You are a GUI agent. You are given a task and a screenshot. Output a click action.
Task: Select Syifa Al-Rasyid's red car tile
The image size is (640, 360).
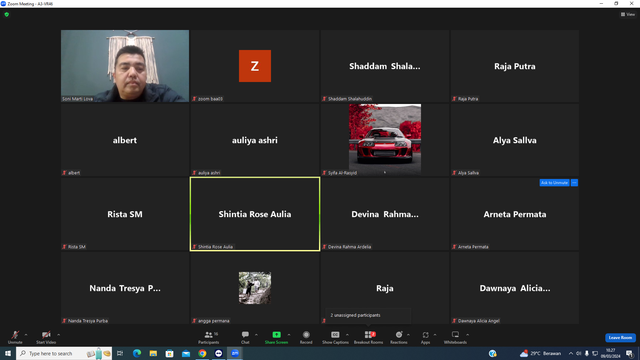pos(385,140)
